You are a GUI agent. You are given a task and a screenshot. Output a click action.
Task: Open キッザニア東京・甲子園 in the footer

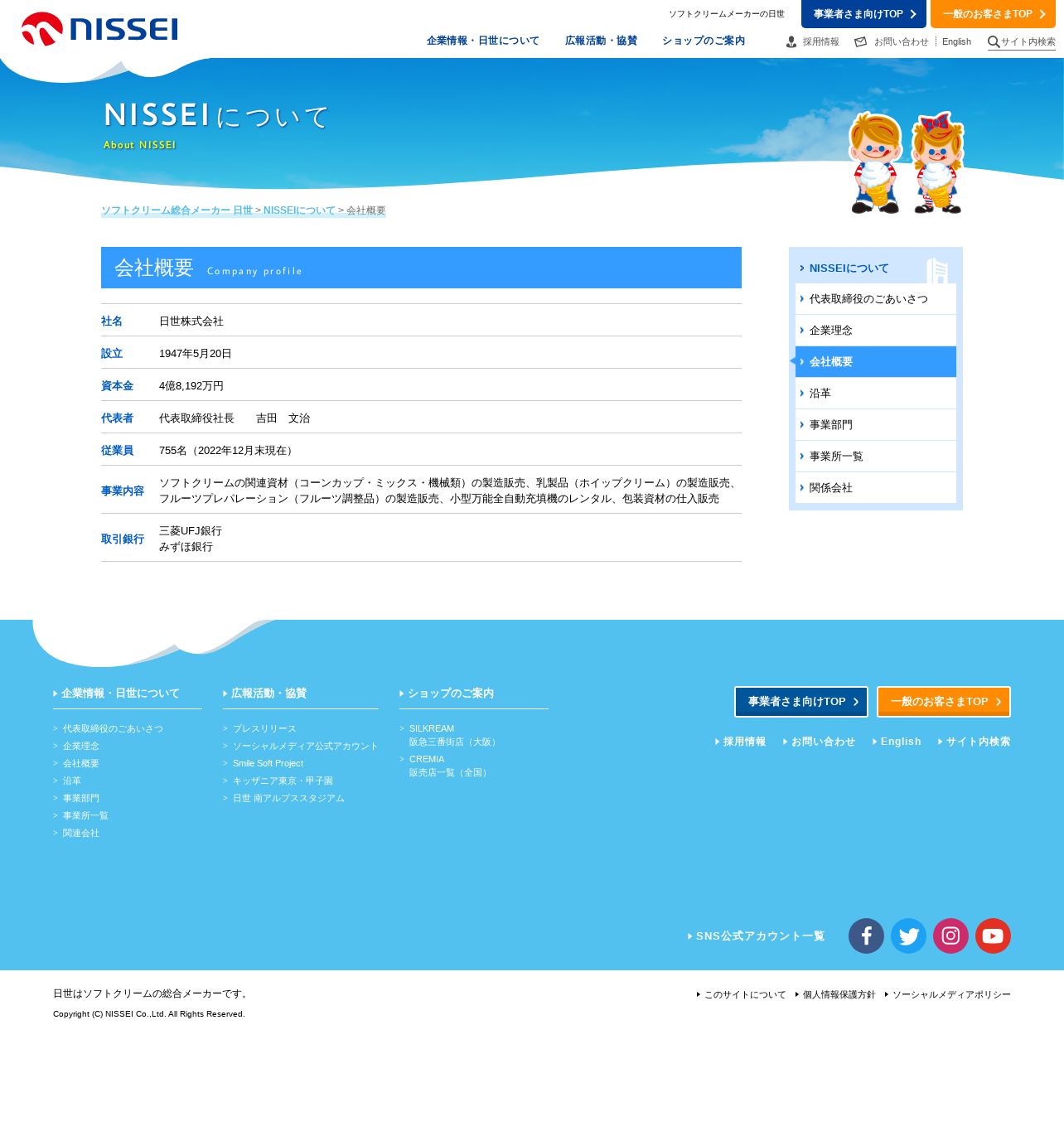coord(283,781)
